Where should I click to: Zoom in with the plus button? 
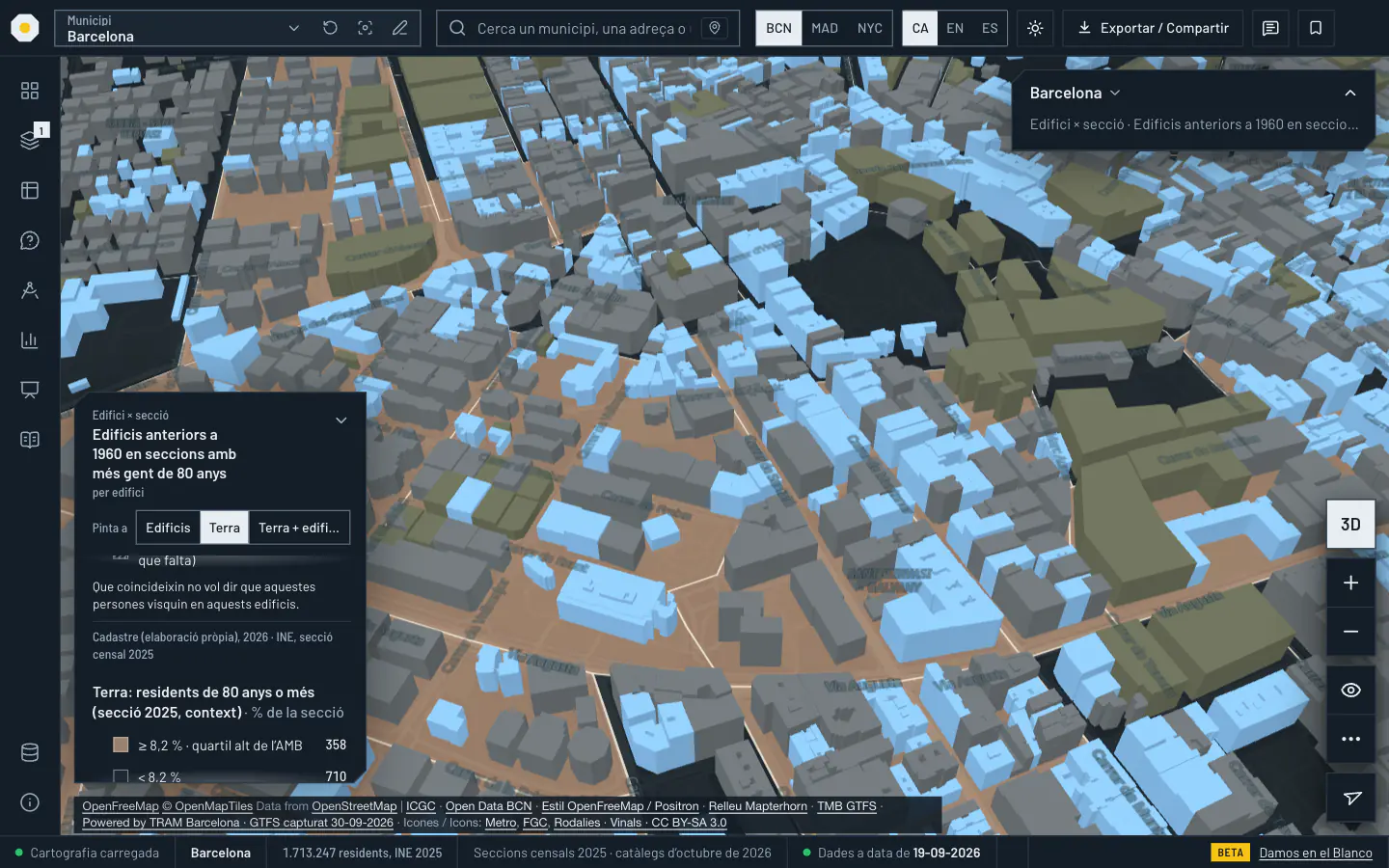1351,583
